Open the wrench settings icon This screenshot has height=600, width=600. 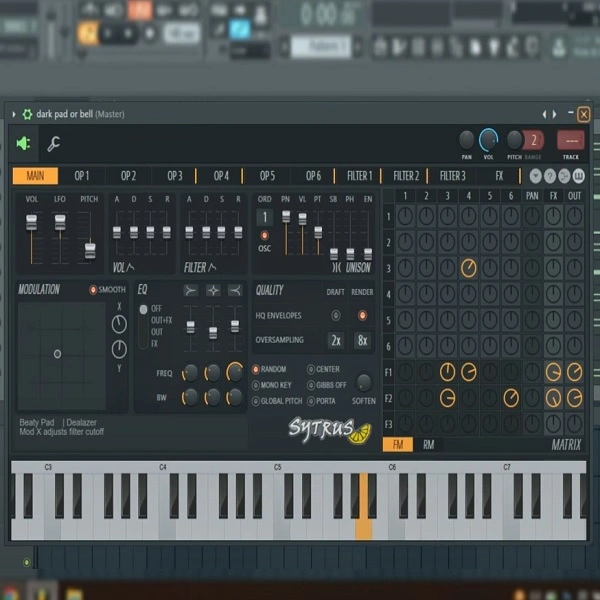(53, 144)
